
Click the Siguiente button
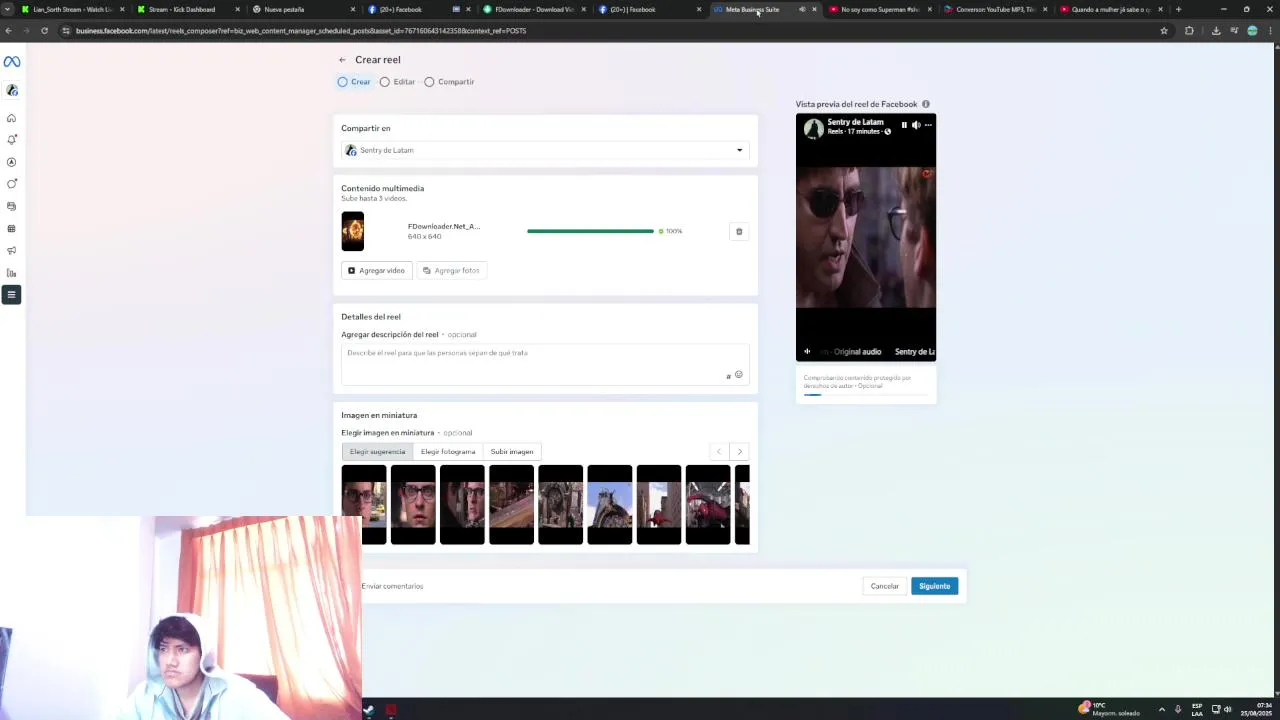(934, 586)
